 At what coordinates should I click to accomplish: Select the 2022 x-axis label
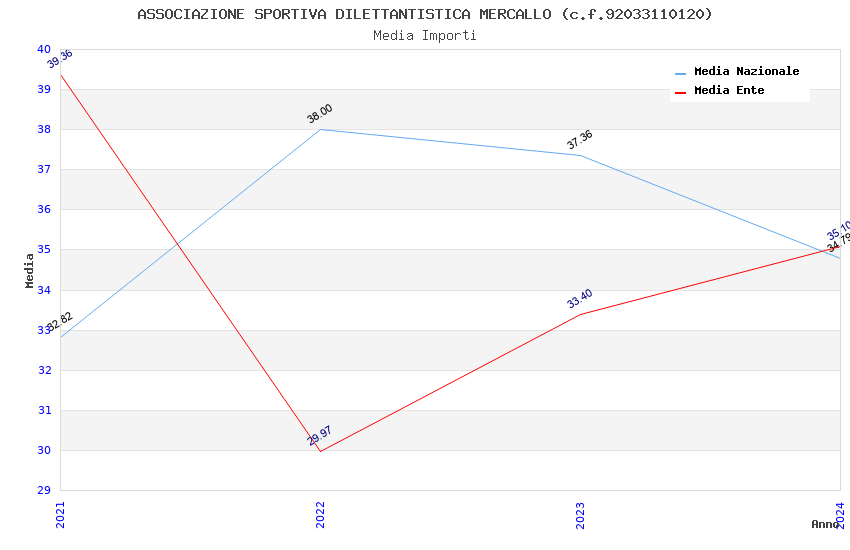click(x=320, y=514)
